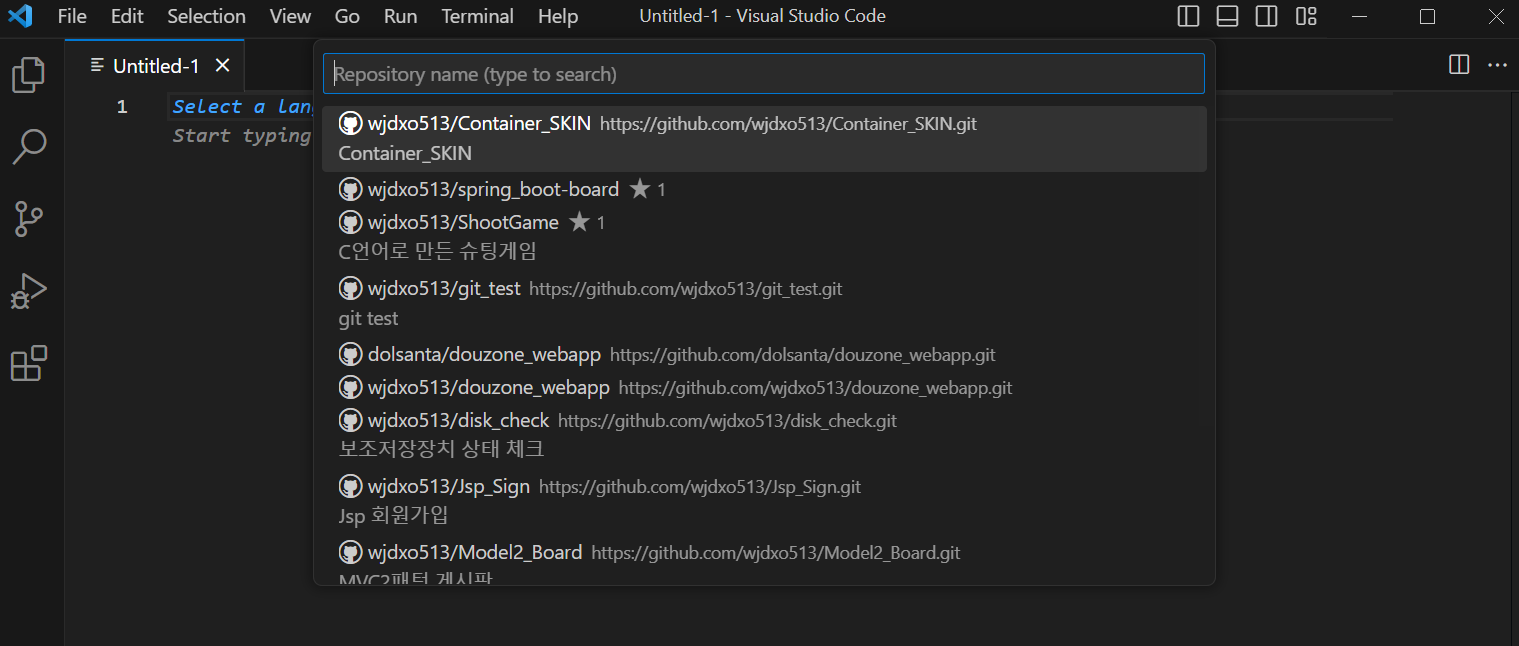1519x646 pixels.
Task: Click line number 1 in editor gutter
Action: [x=122, y=106]
